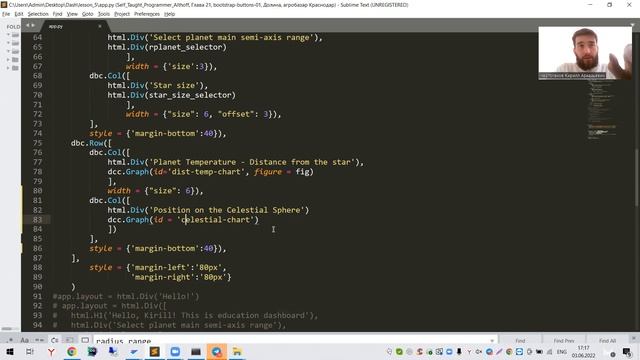Open Task View on taskbar
640x360 pixels.
30,351
